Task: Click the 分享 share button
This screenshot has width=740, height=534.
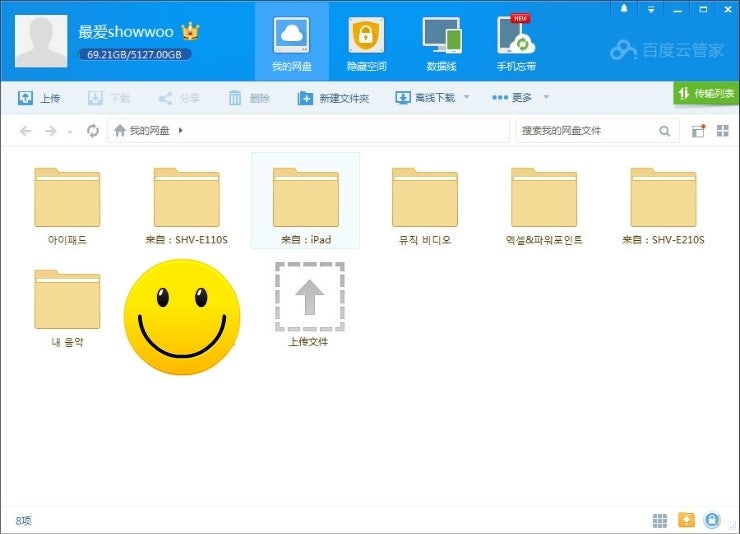Action: click(179, 98)
